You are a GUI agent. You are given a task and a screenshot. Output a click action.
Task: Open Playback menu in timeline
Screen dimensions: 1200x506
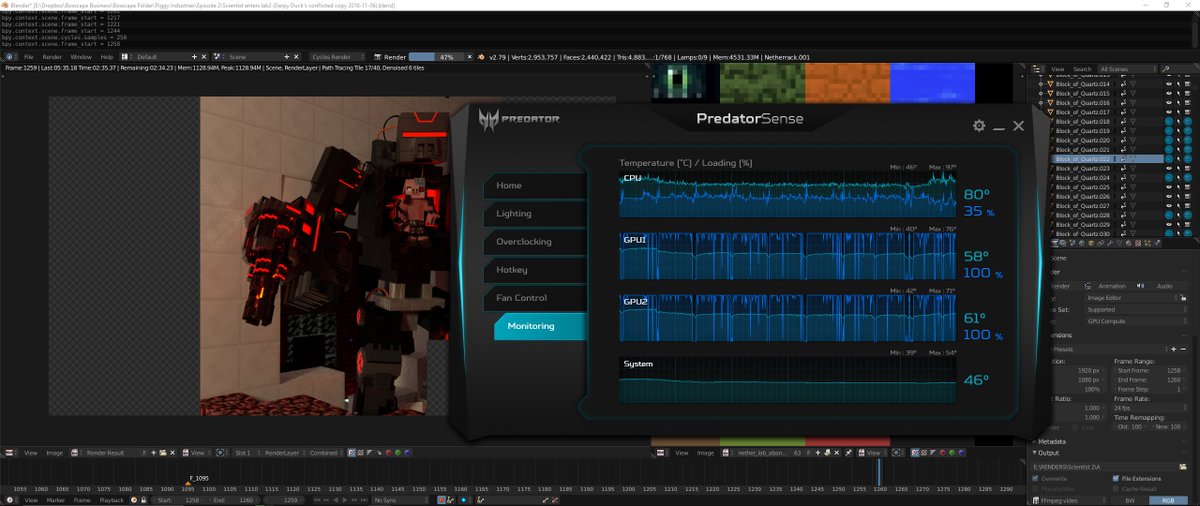tap(111, 500)
